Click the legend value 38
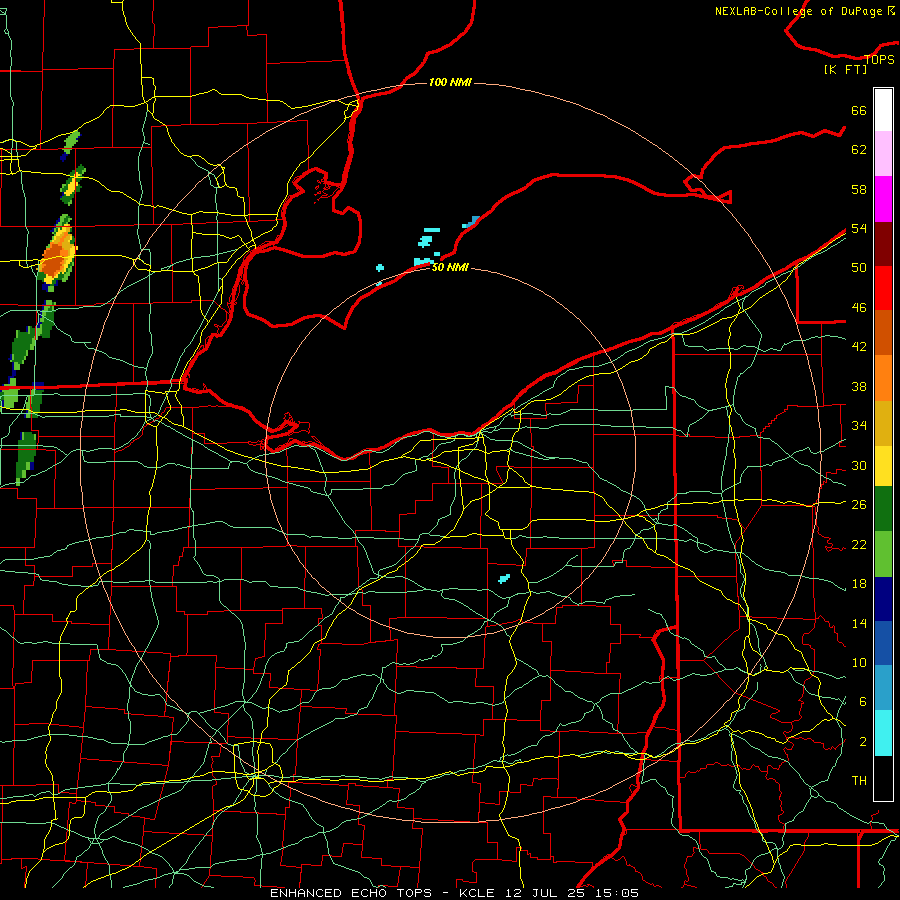The image size is (900, 900). 859,386
